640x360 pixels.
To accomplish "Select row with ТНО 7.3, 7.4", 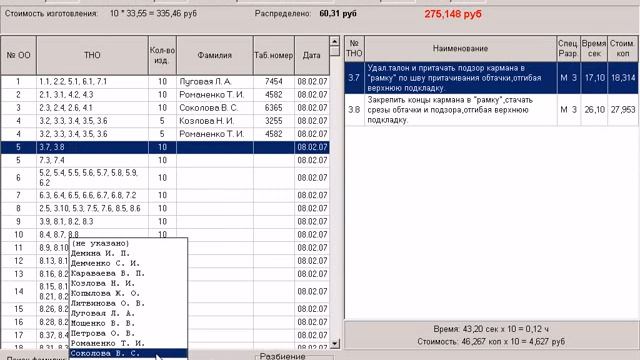I will coord(165,160).
